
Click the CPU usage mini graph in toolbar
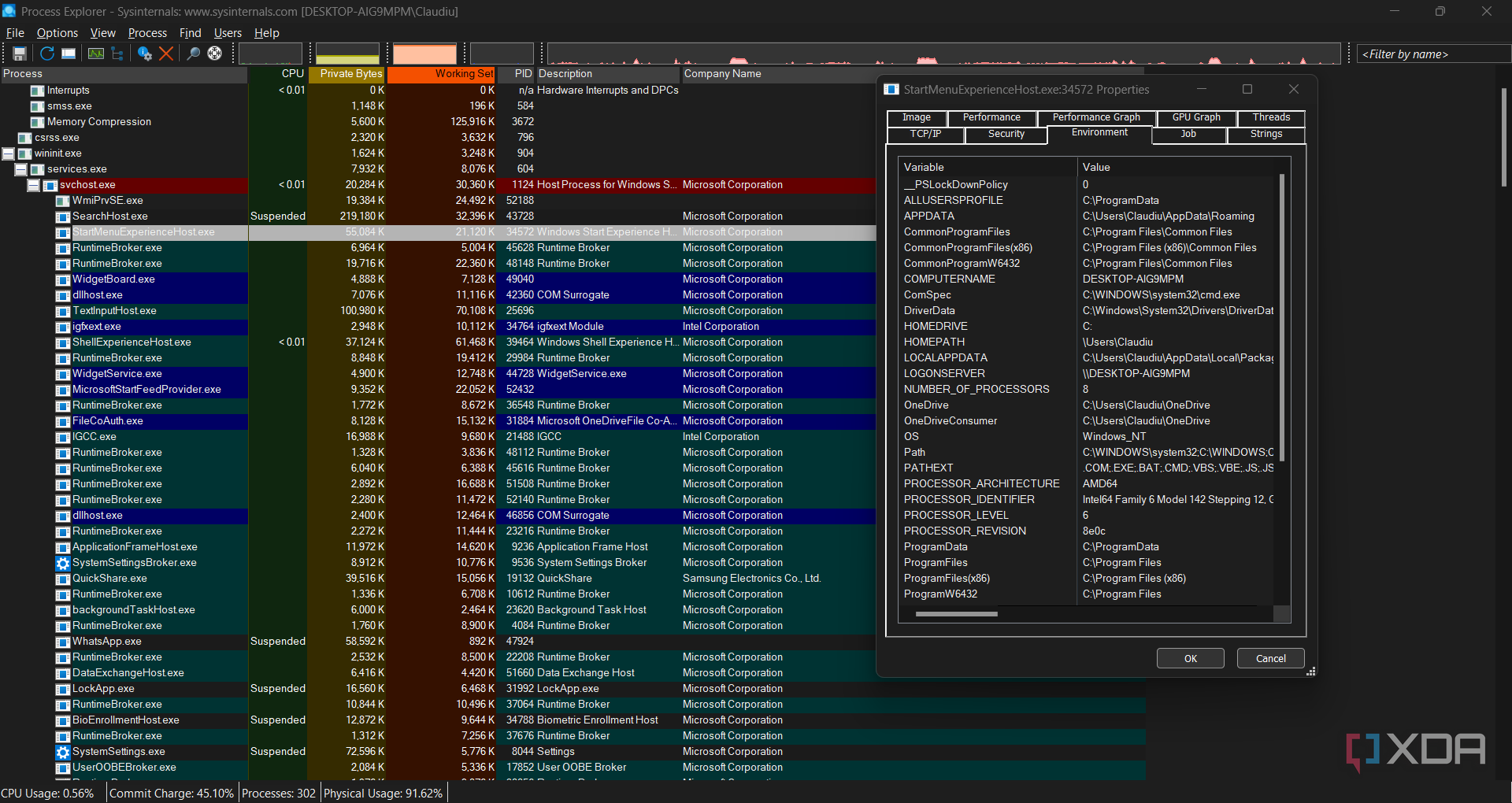pyautogui.click(x=270, y=54)
